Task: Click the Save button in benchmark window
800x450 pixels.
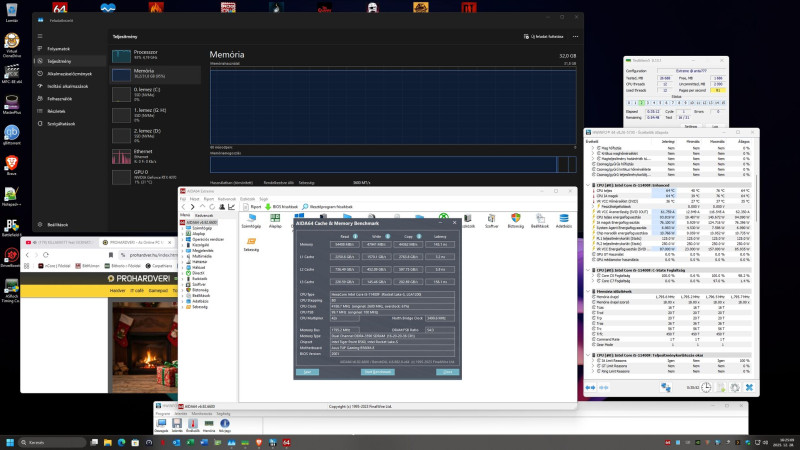Action: (x=309, y=371)
